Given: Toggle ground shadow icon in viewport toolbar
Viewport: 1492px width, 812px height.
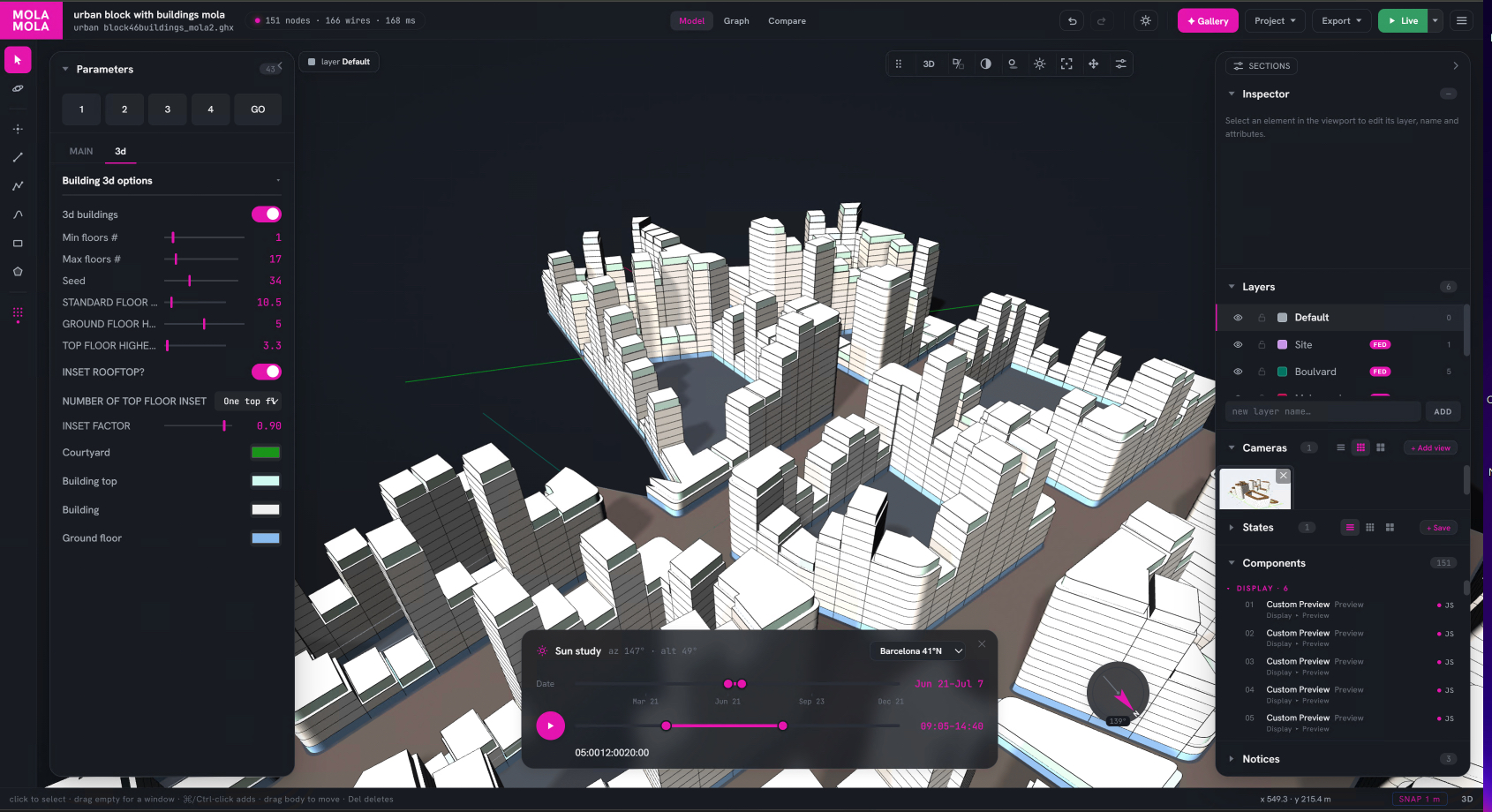Looking at the screenshot, I should (x=1013, y=64).
